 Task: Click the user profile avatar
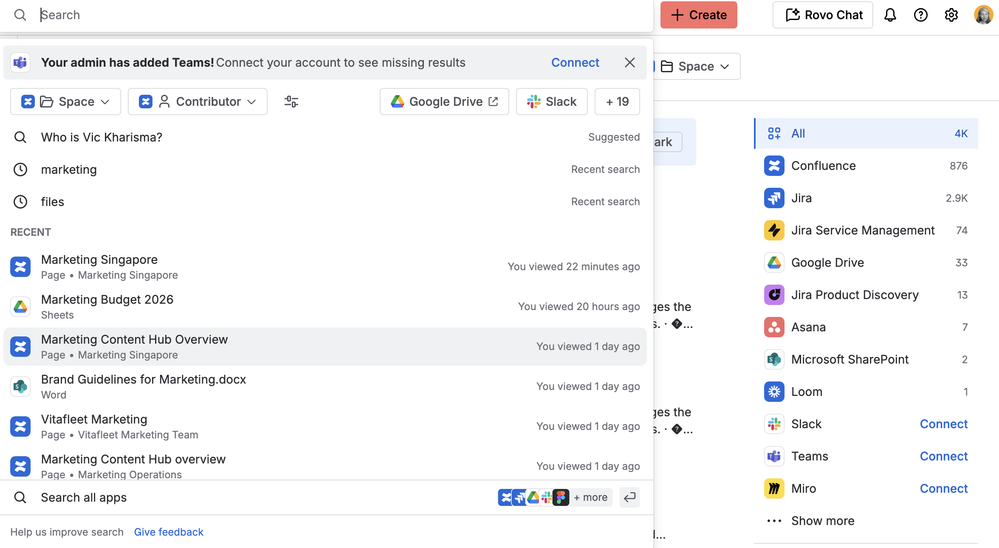click(x=983, y=15)
